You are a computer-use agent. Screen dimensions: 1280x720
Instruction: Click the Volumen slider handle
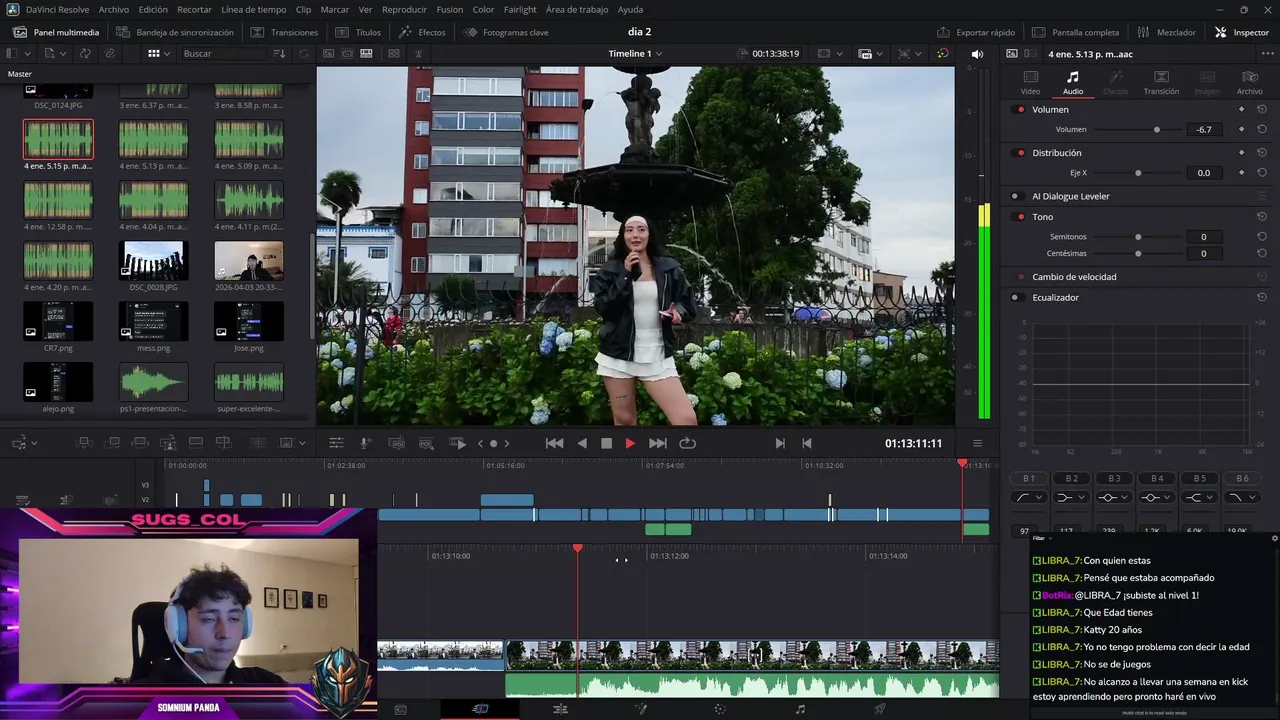click(x=1157, y=129)
